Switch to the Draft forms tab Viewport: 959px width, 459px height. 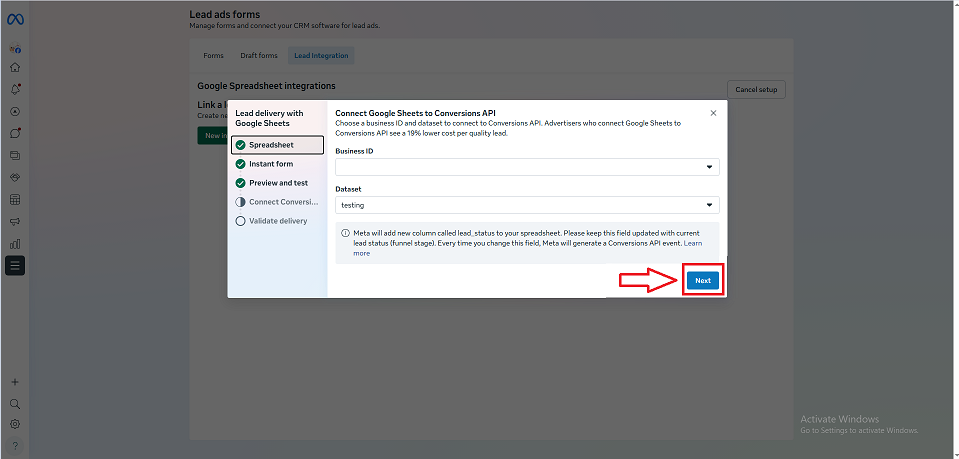tap(259, 56)
